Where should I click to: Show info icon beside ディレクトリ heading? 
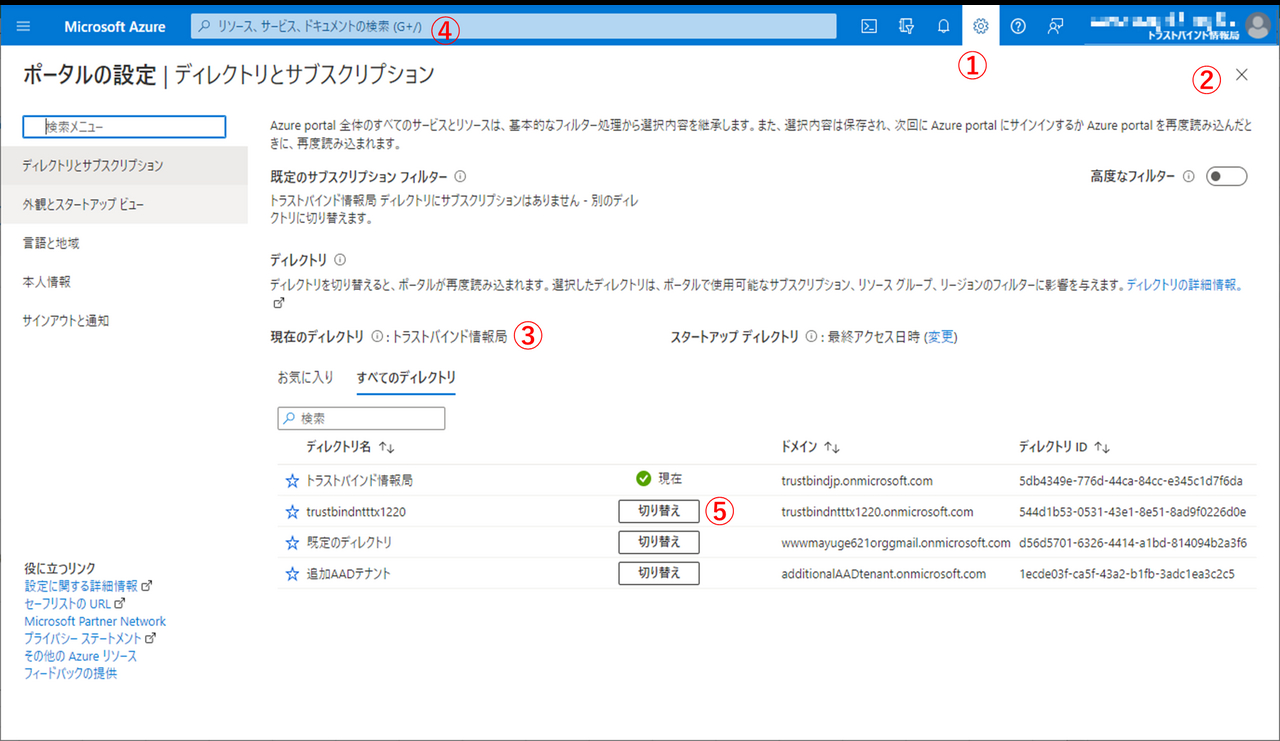[340, 260]
